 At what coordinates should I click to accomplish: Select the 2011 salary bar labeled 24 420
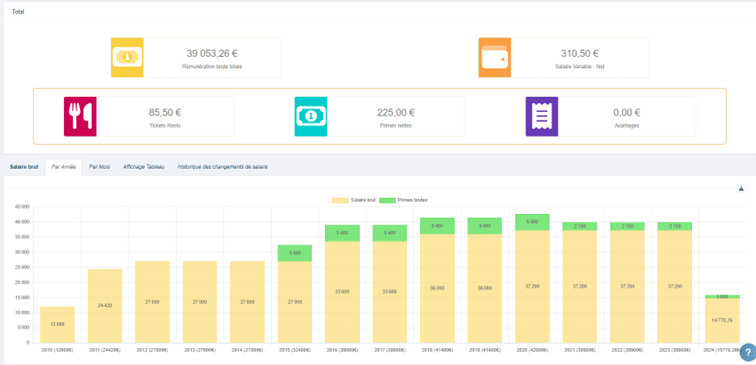(x=105, y=306)
